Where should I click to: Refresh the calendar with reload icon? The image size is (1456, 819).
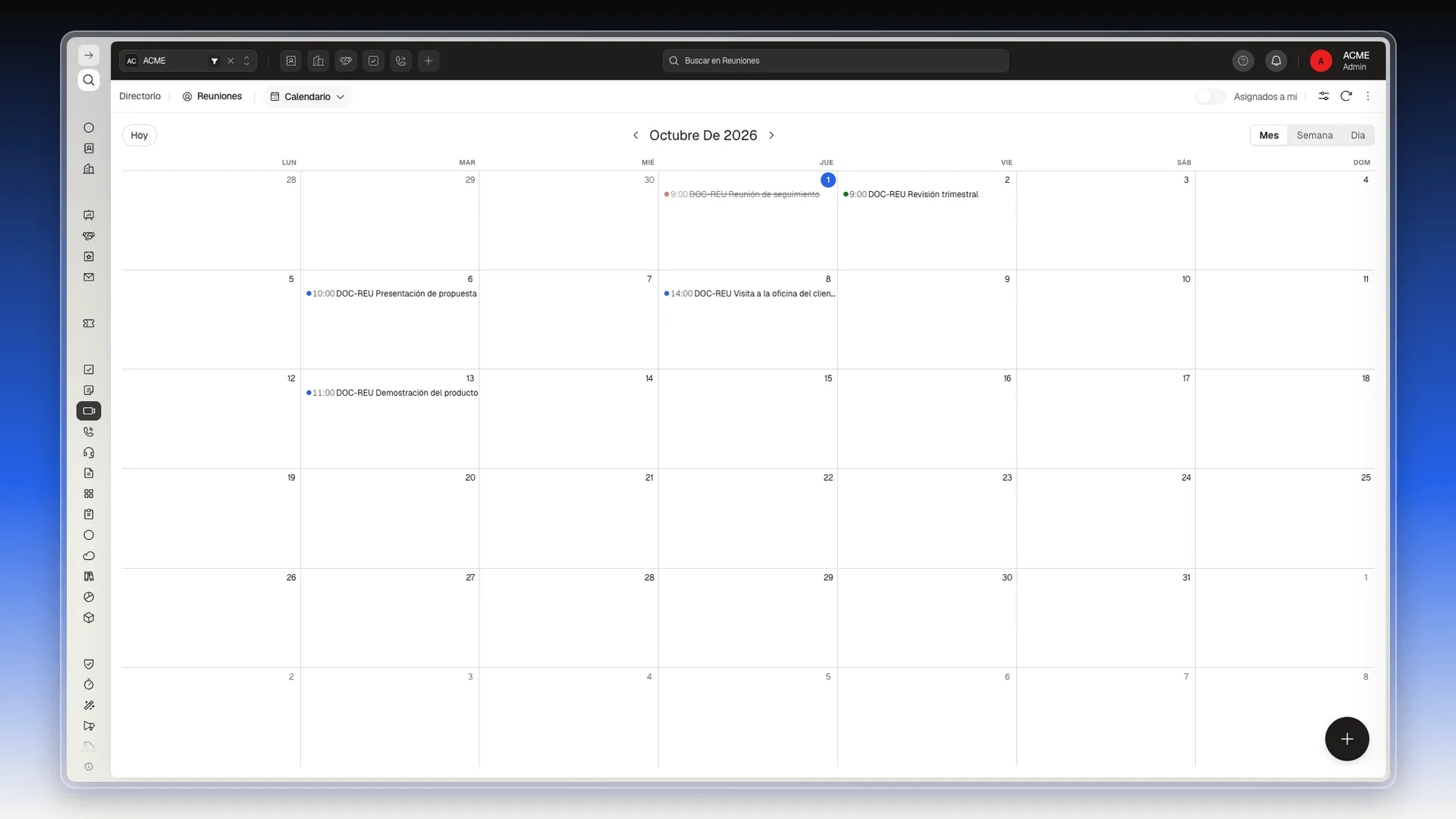click(x=1346, y=96)
